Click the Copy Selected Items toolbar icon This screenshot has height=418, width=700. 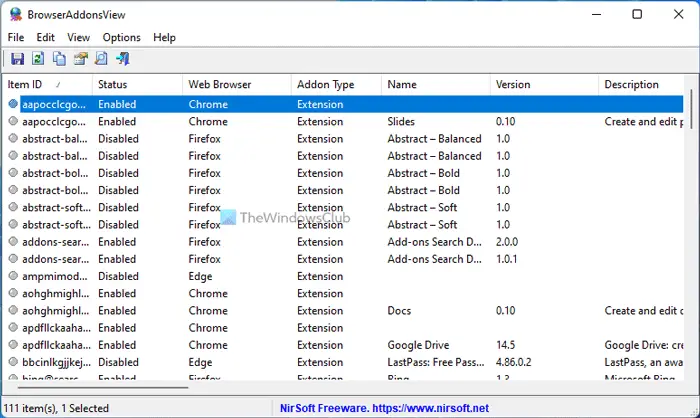tap(59, 59)
